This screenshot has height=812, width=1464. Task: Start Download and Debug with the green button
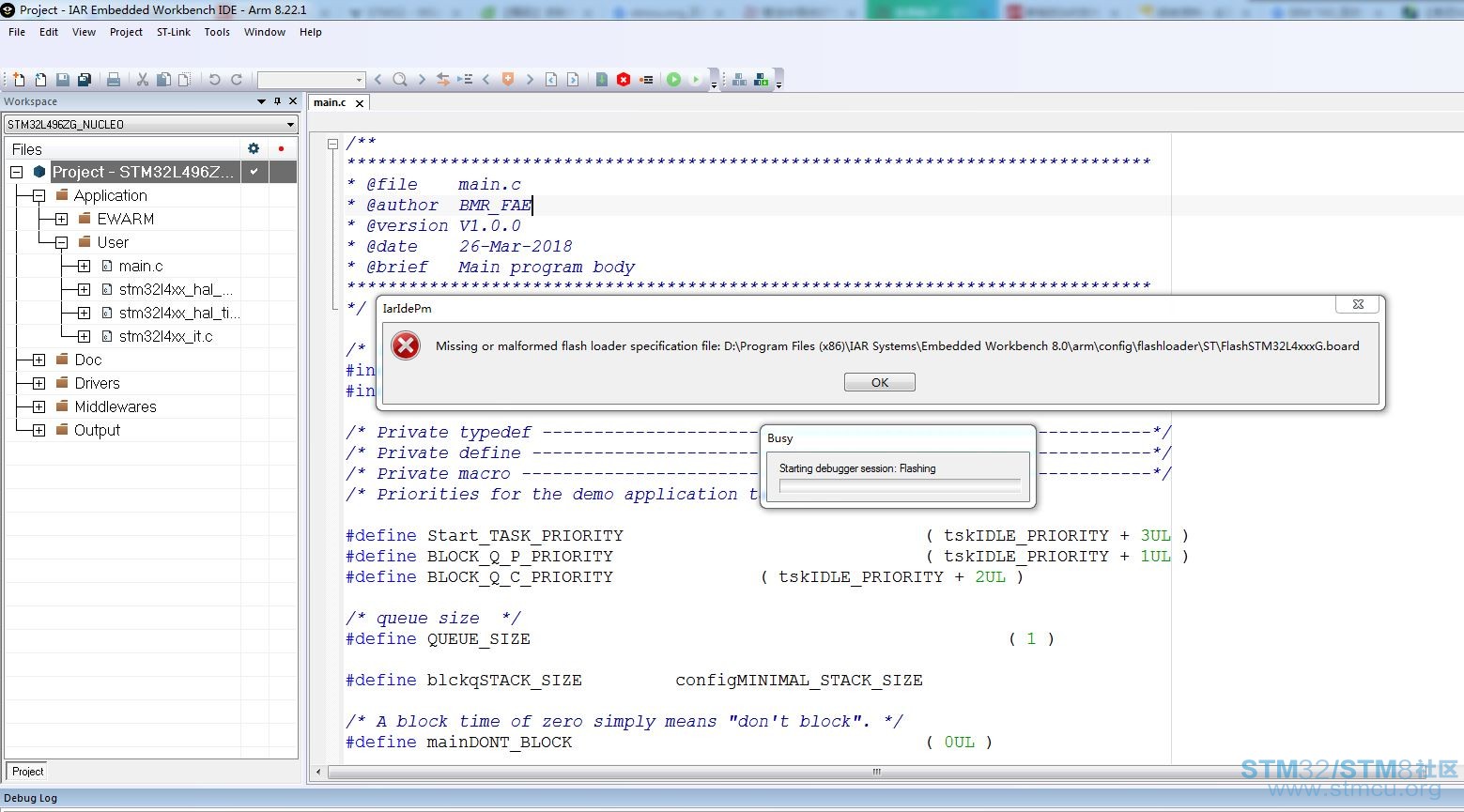click(673, 80)
